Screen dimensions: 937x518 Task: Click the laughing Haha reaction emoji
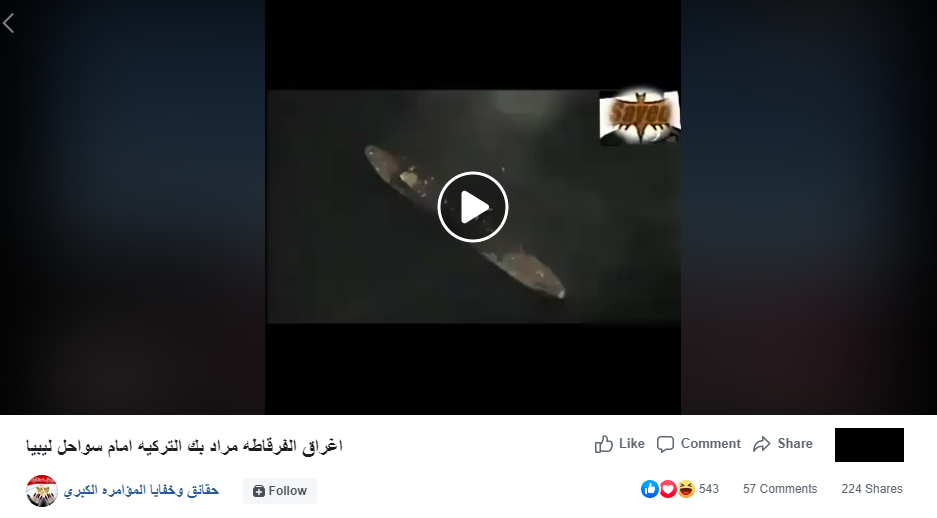pos(685,489)
